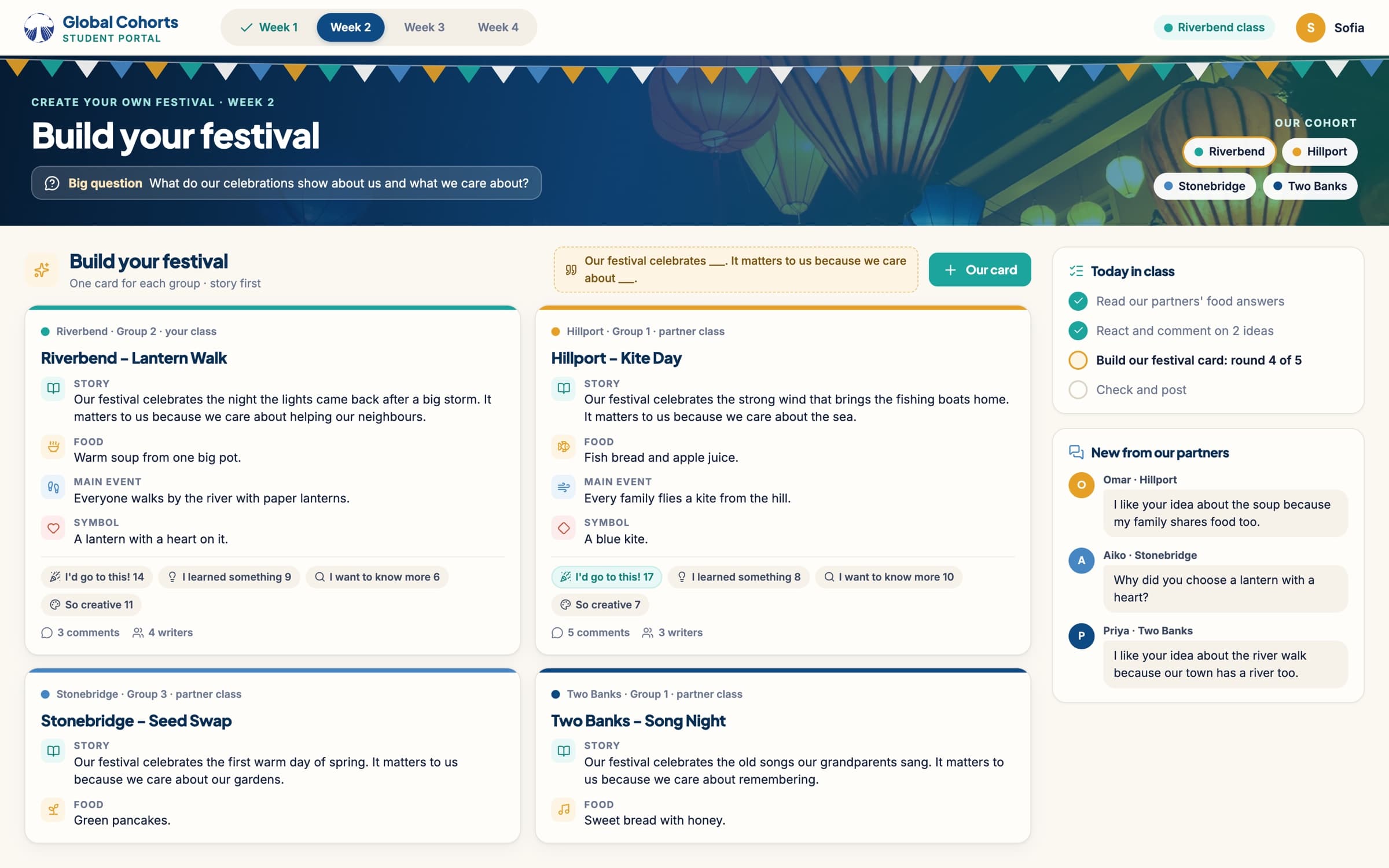Screen dimensions: 1389x868
Task: Open 'Two Banks – Song Night' card title
Action: (x=638, y=720)
